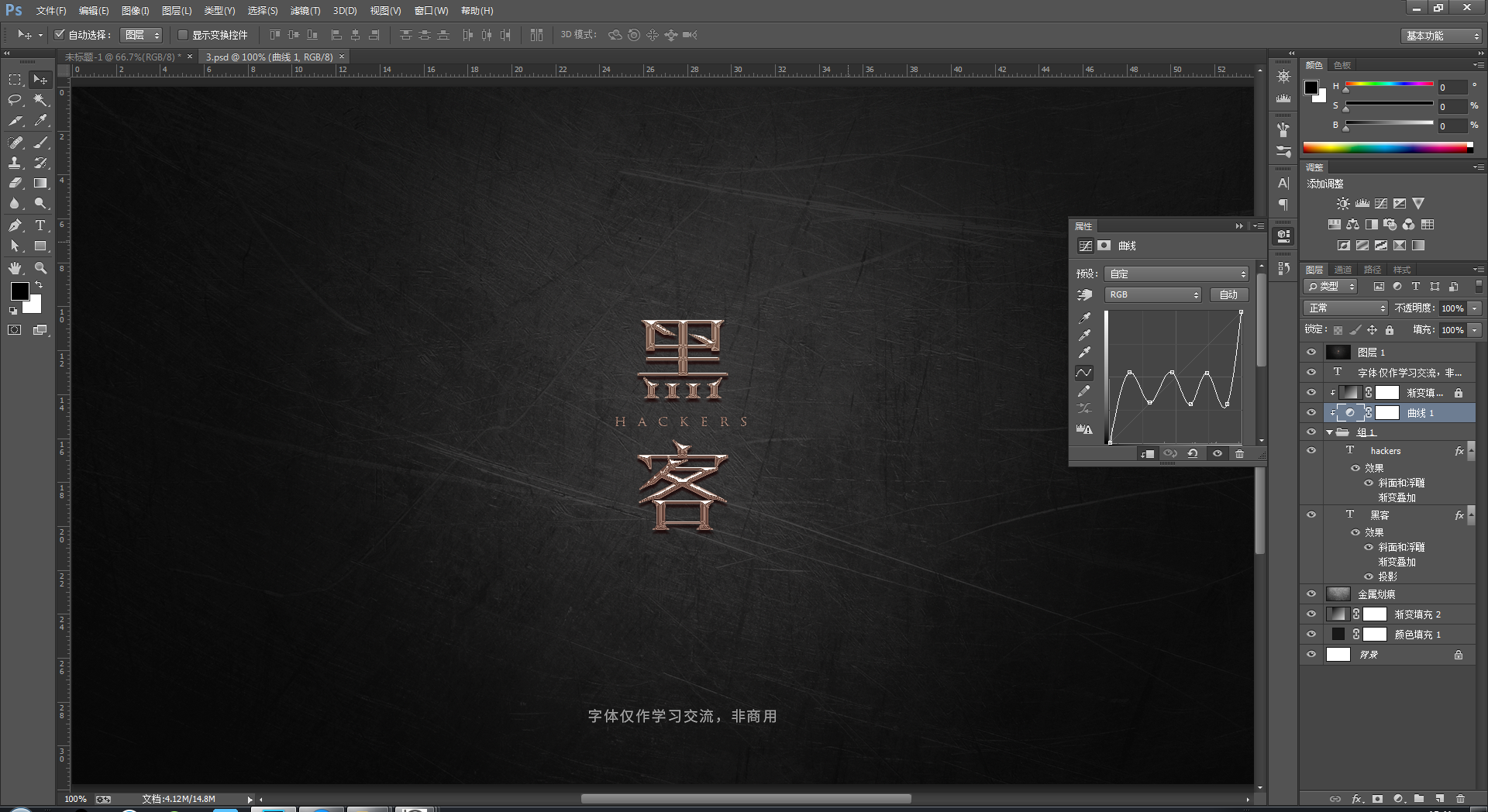Select the Zoom tool
Viewport: 1488px width, 812px height.
pyautogui.click(x=40, y=268)
